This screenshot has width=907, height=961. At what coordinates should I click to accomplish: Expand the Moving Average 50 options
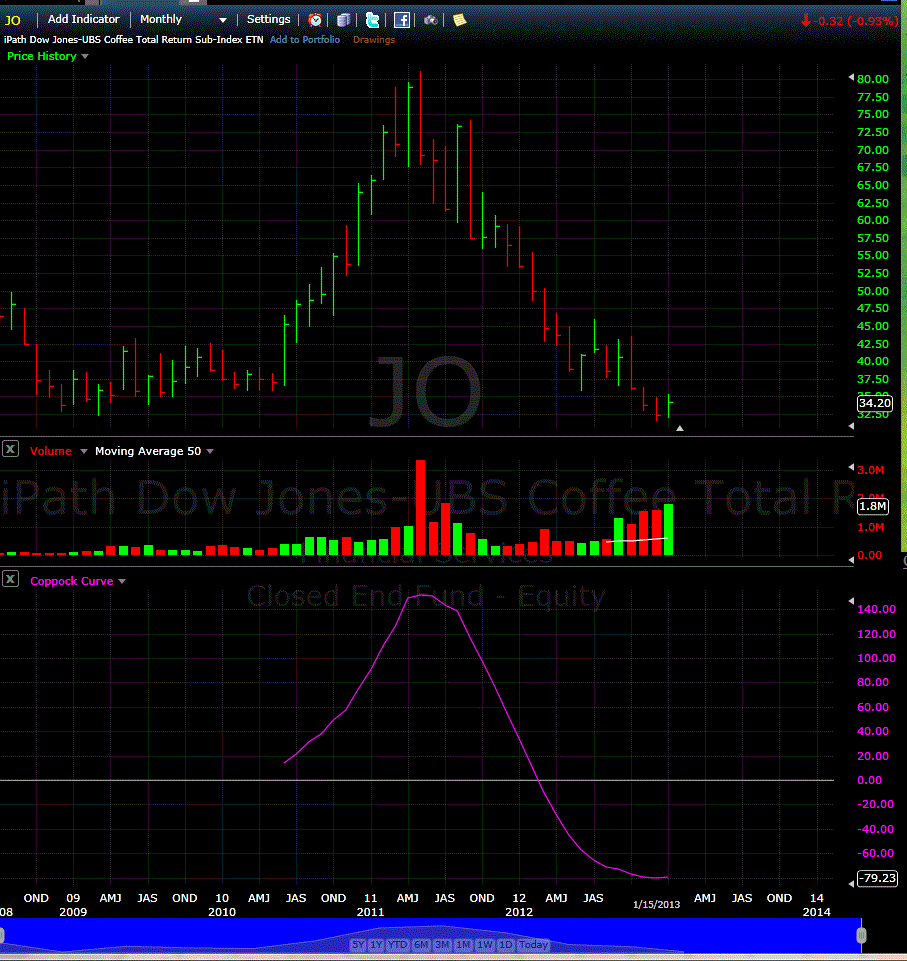(x=210, y=452)
